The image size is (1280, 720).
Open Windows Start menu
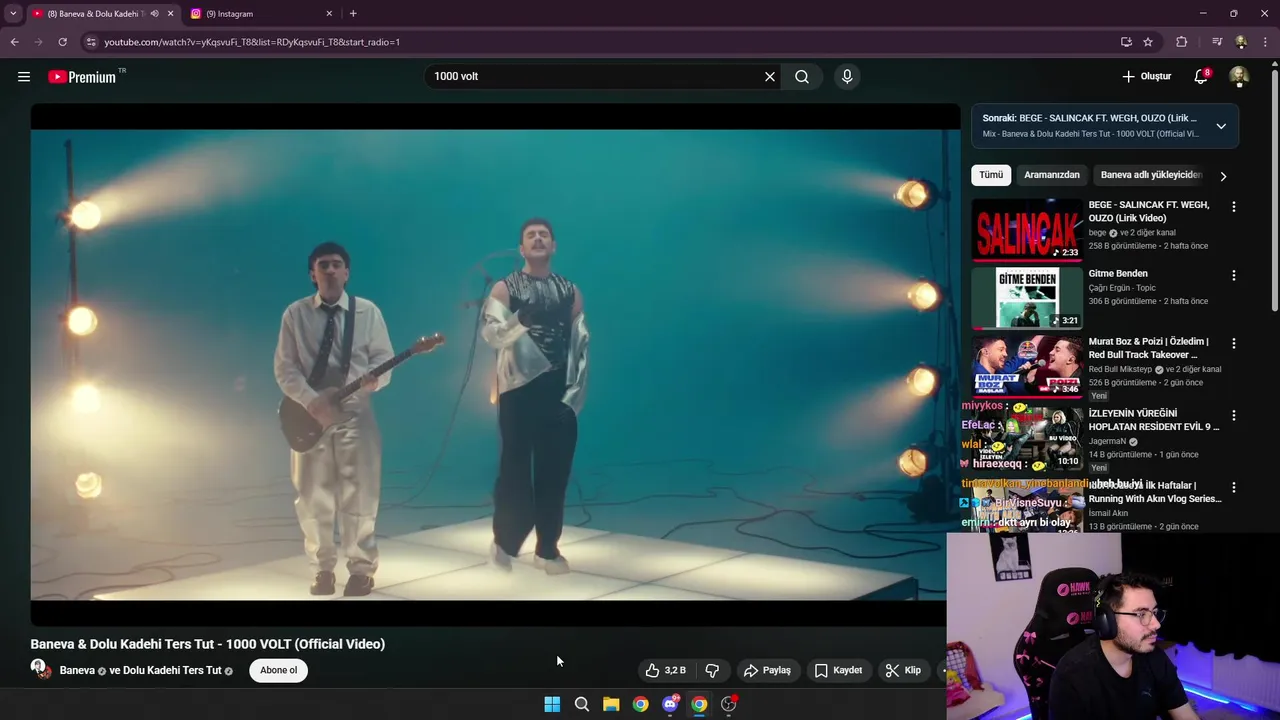(x=552, y=704)
